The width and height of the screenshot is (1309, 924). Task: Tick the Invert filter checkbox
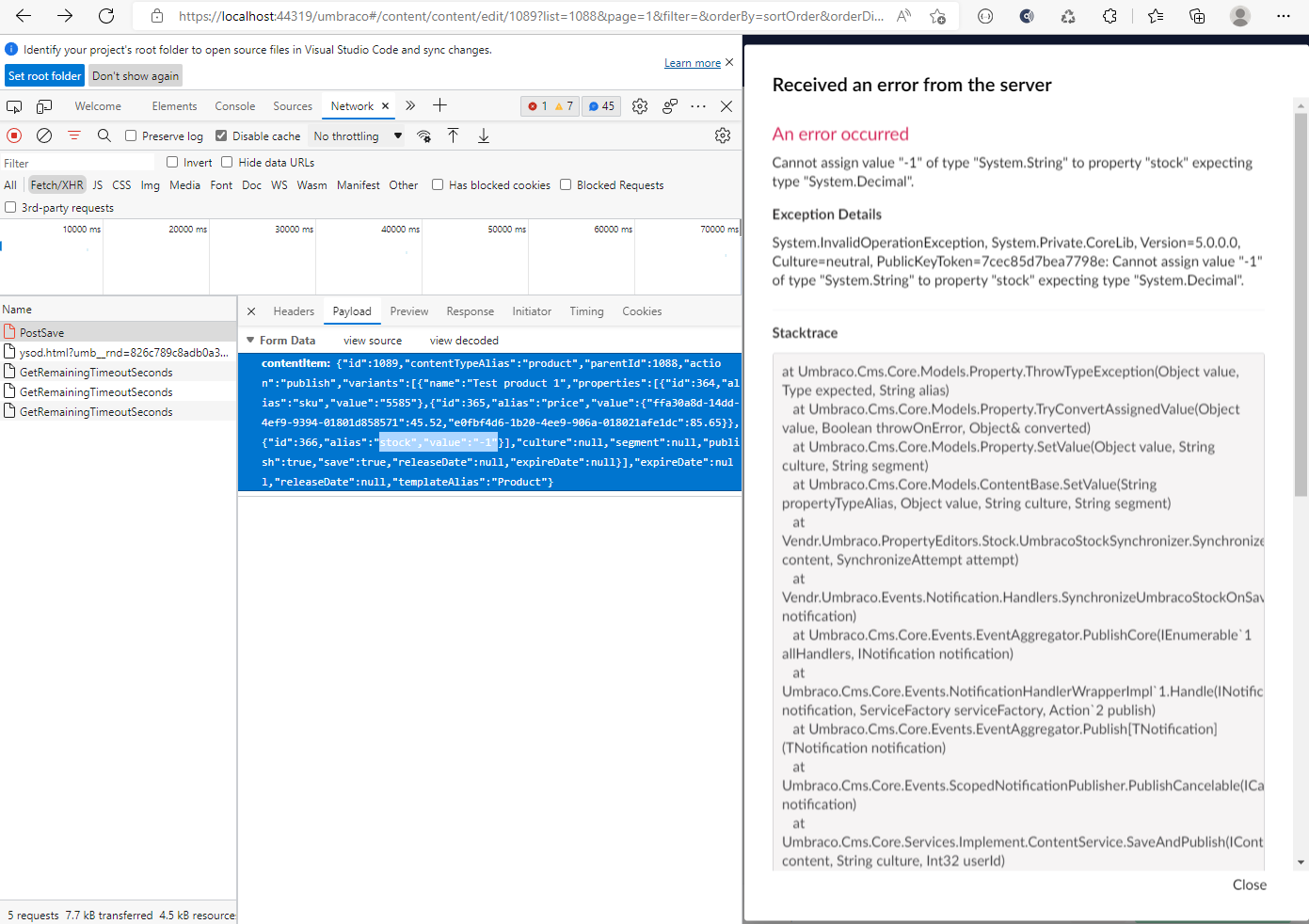click(x=172, y=162)
